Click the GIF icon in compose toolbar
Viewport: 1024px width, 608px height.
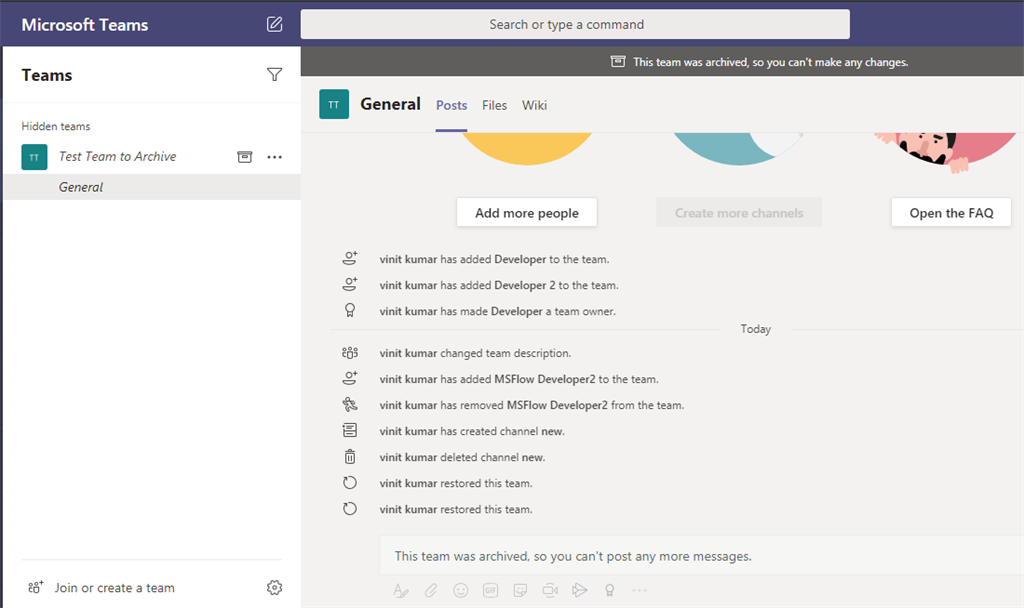point(490,590)
